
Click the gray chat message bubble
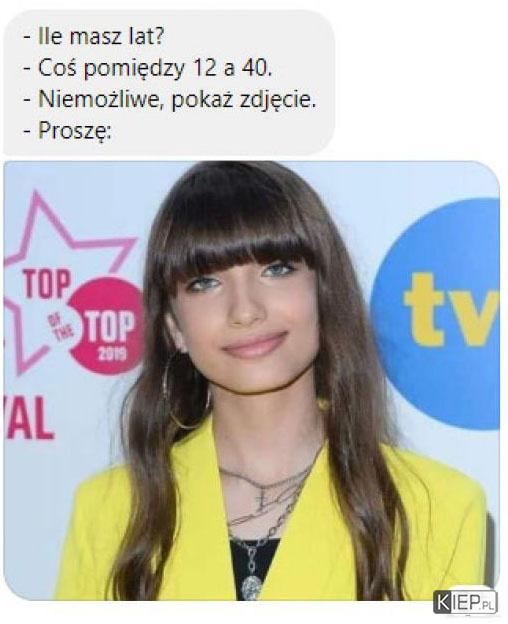click(169, 82)
